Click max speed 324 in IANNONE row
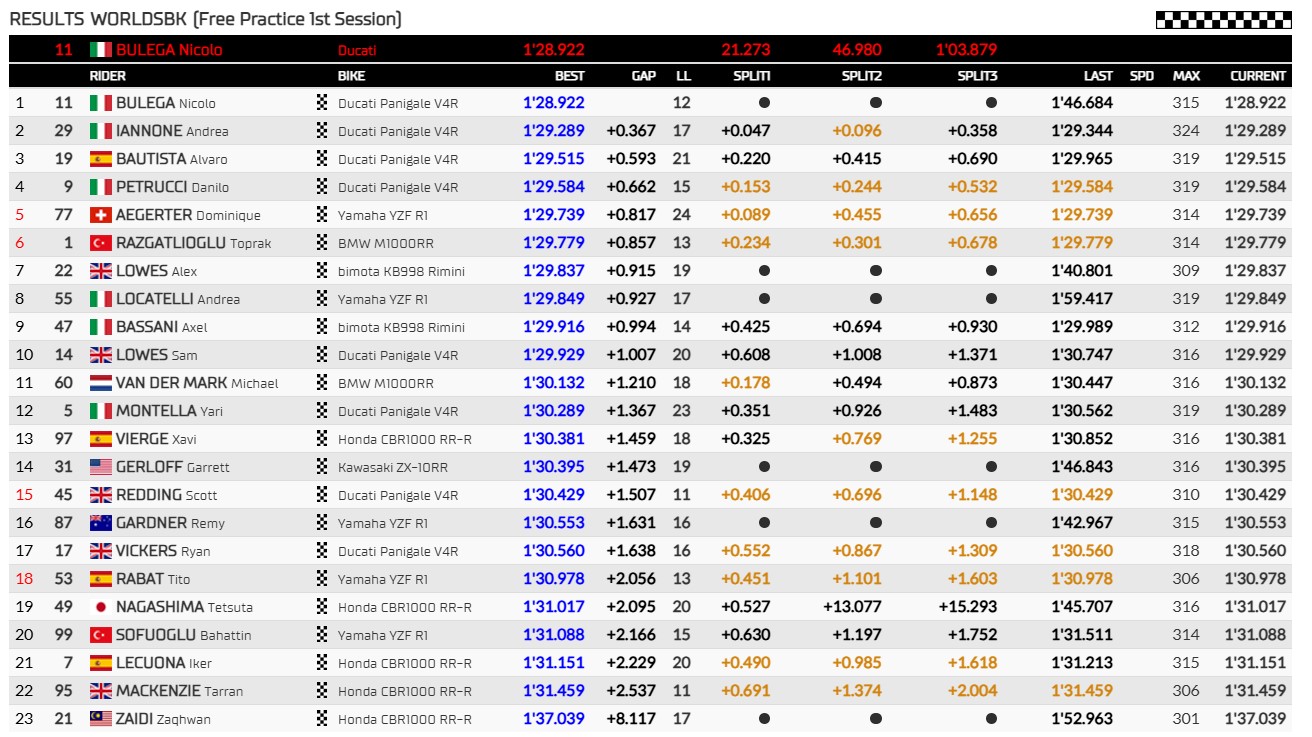This screenshot has height=737, width=1312. (1186, 131)
